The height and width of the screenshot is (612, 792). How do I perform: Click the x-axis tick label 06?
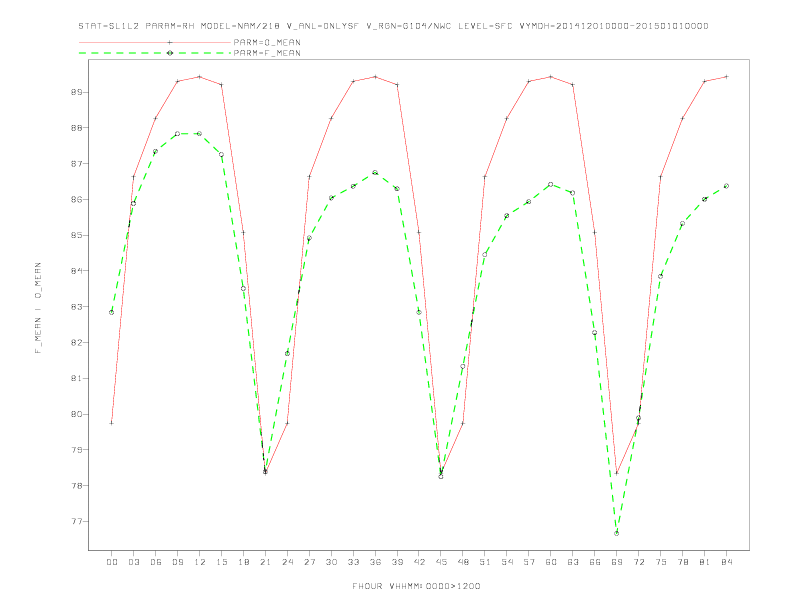(156, 562)
